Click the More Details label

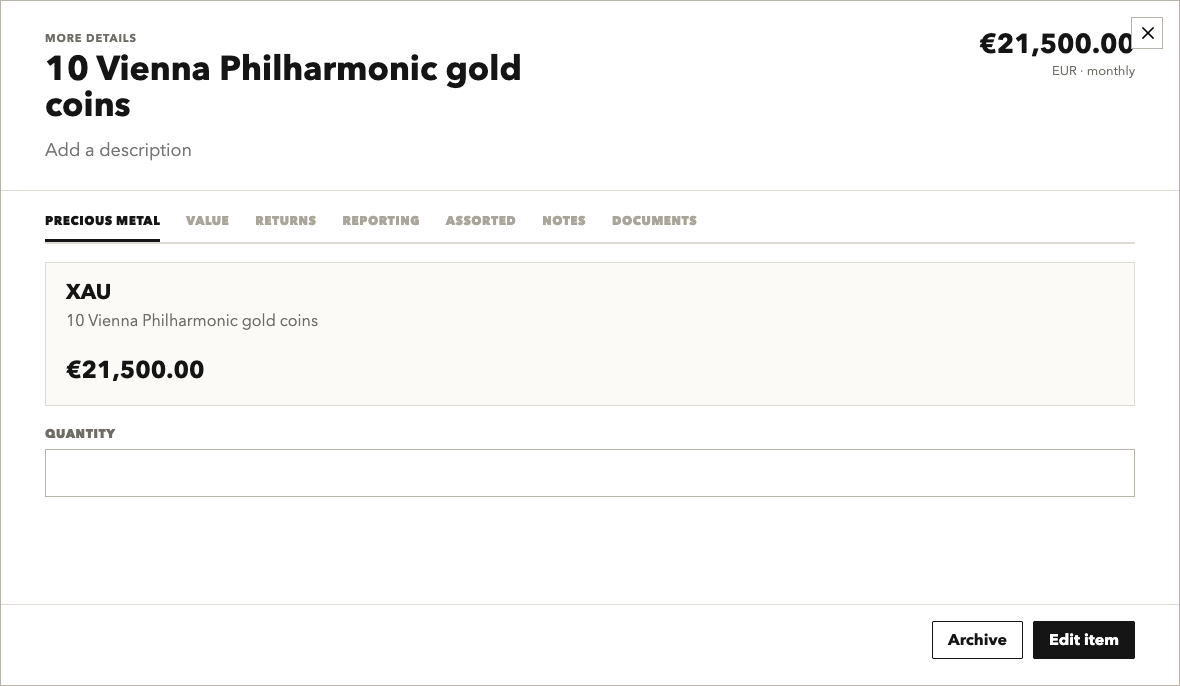90,38
